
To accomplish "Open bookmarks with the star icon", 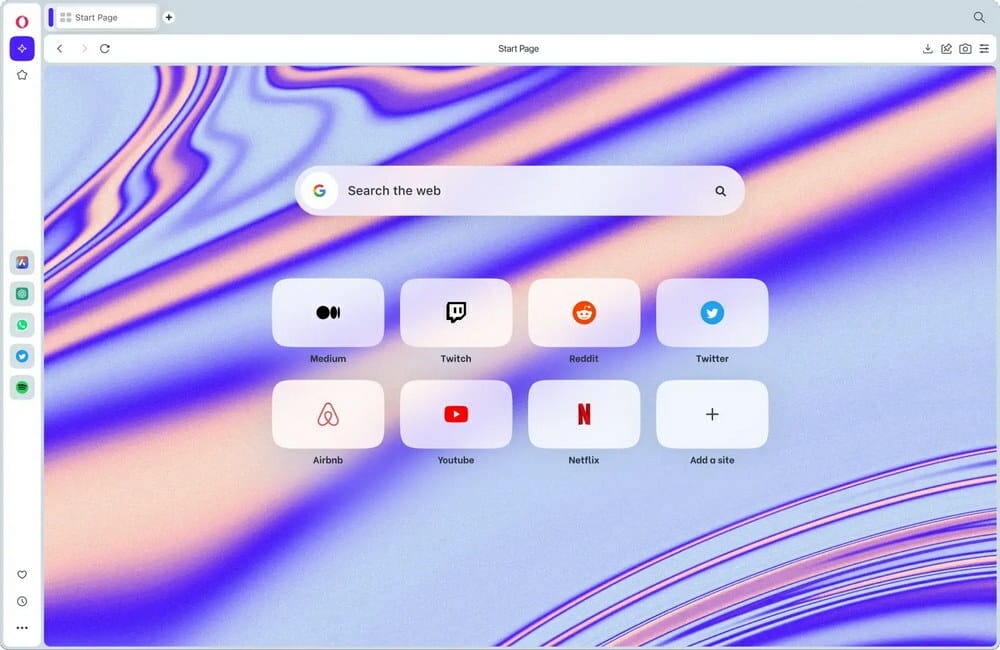I will pos(22,74).
